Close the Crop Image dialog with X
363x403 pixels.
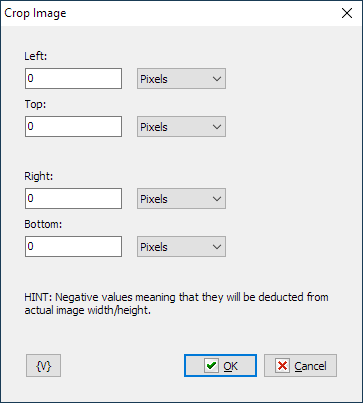click(347, 13)
